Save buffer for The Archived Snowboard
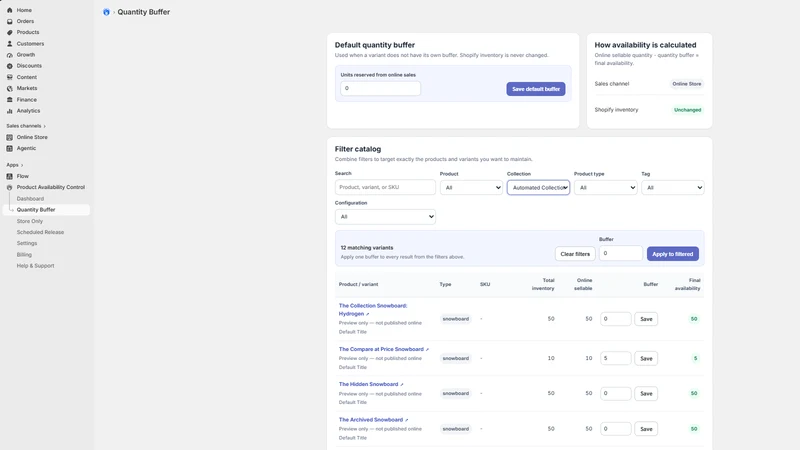The height and width of the screenshot is (450, 800). pos(646,429)
